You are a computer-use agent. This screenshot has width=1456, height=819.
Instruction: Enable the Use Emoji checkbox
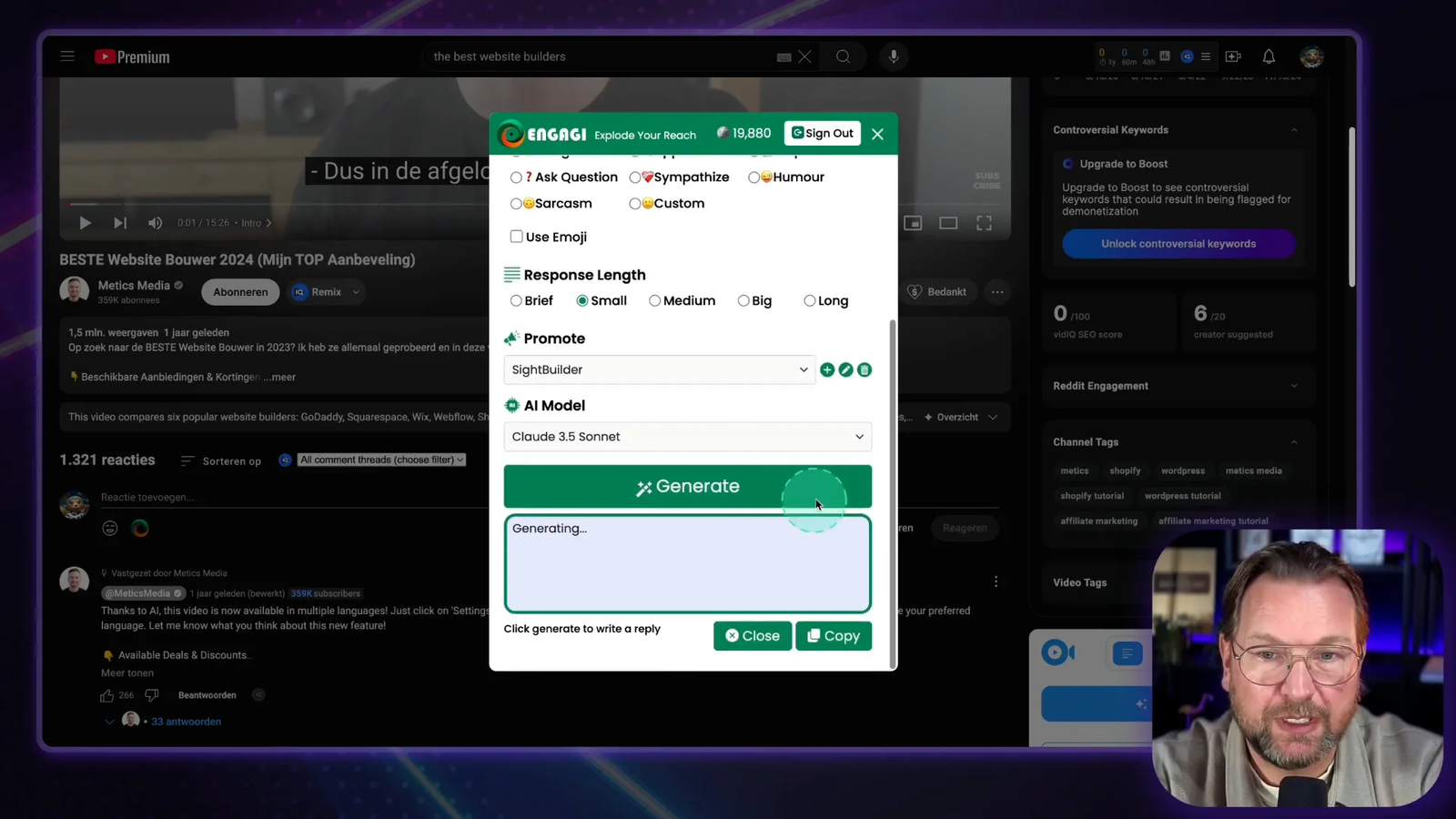(x=516, y=237)
